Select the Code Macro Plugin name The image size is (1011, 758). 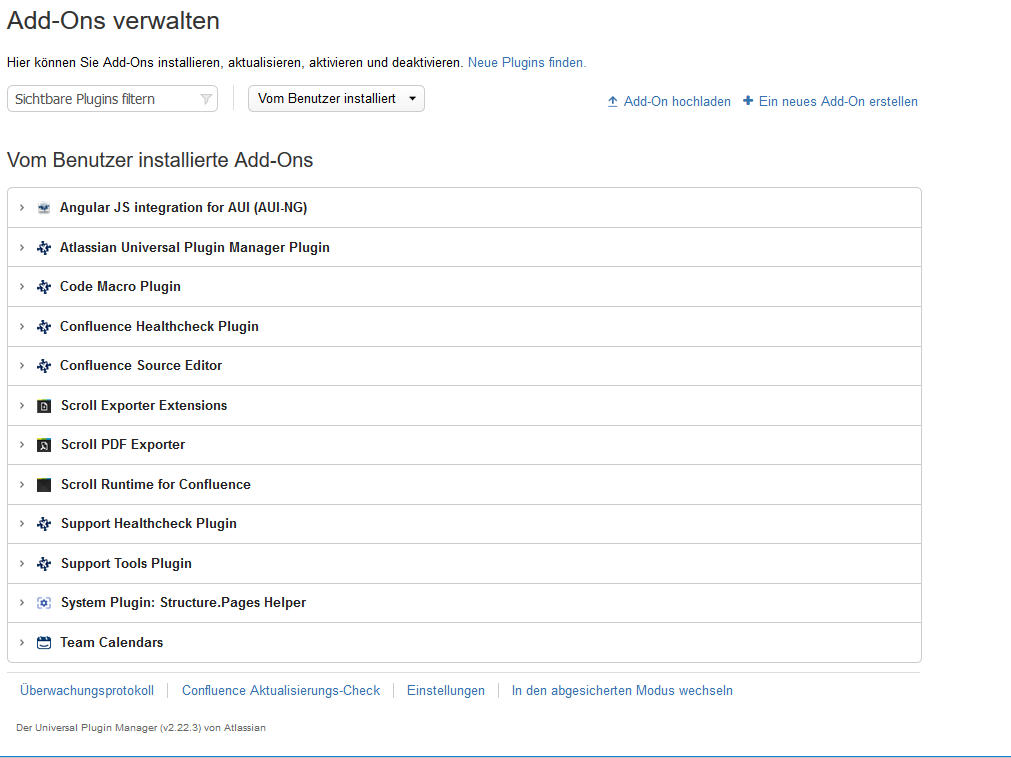point(121,287)
